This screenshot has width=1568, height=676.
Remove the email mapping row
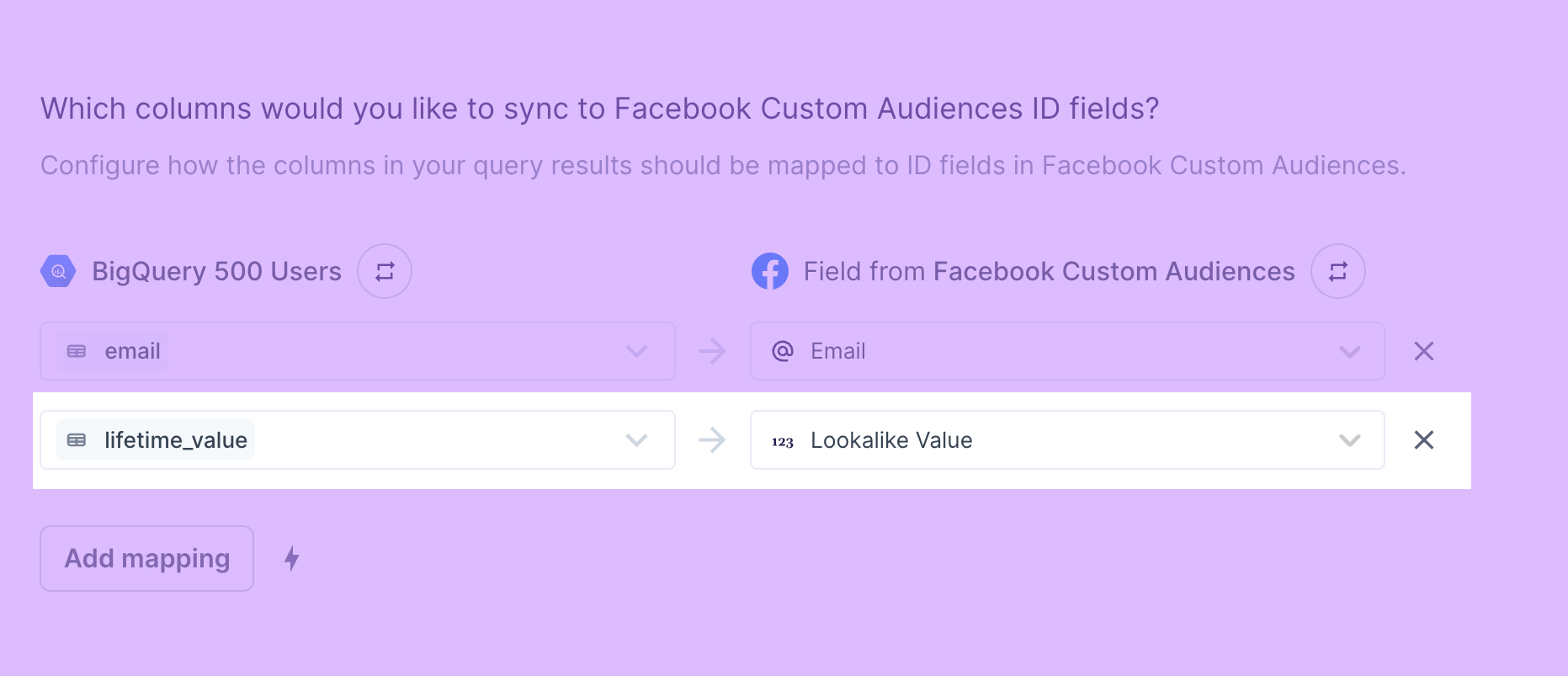[1424, 351]
